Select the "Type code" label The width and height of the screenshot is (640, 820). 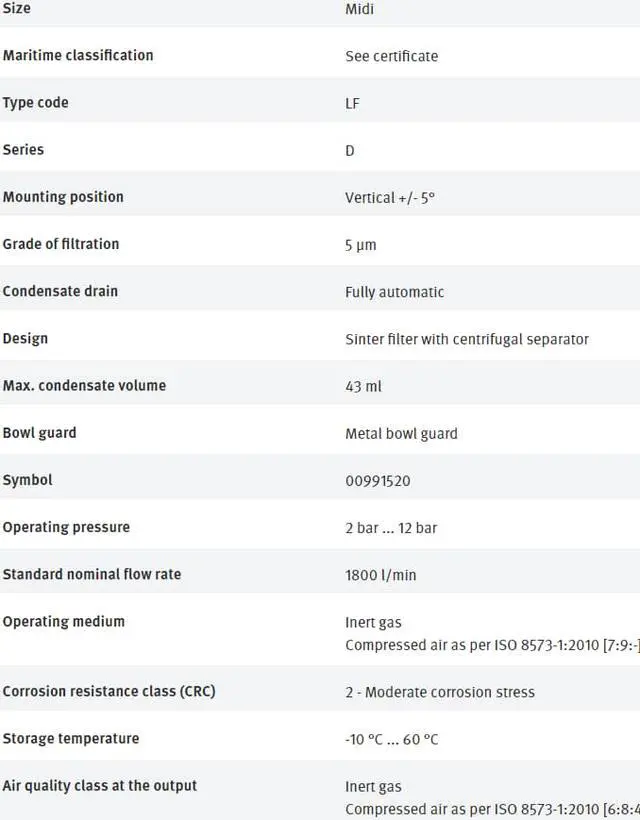pos(36,102)
